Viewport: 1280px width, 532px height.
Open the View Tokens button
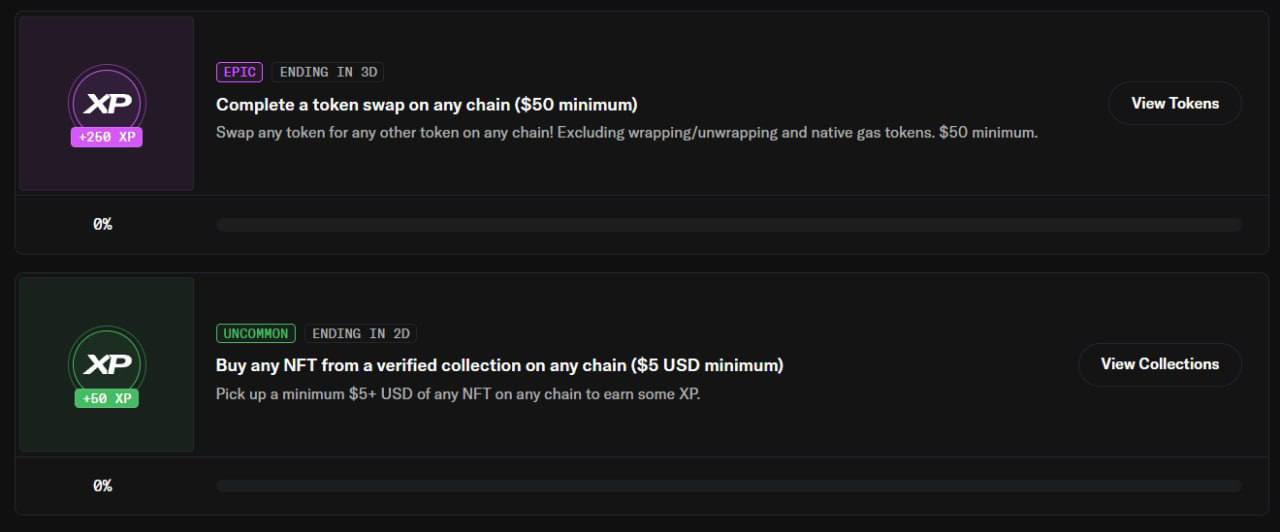1175,103
